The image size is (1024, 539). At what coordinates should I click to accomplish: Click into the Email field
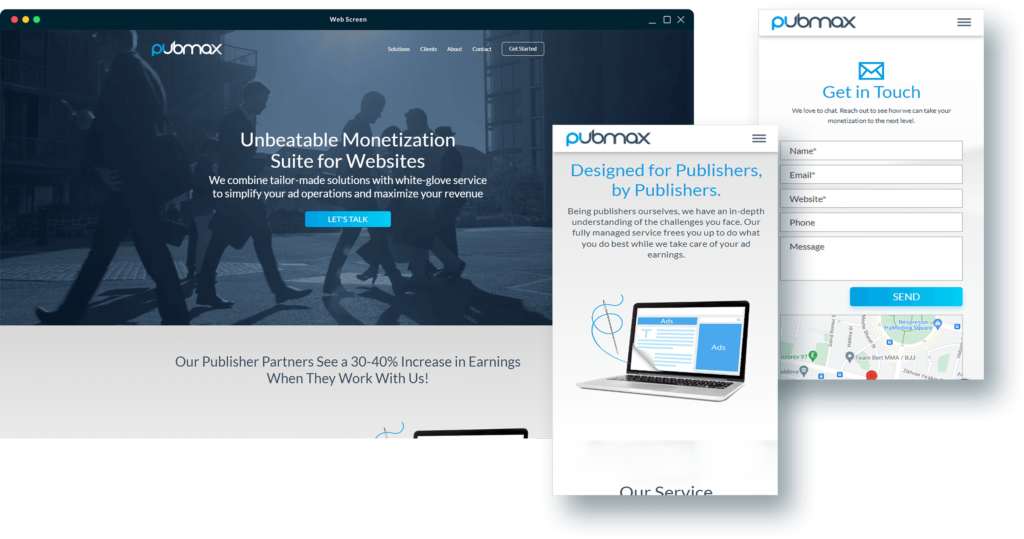click(x=870, y=175)
